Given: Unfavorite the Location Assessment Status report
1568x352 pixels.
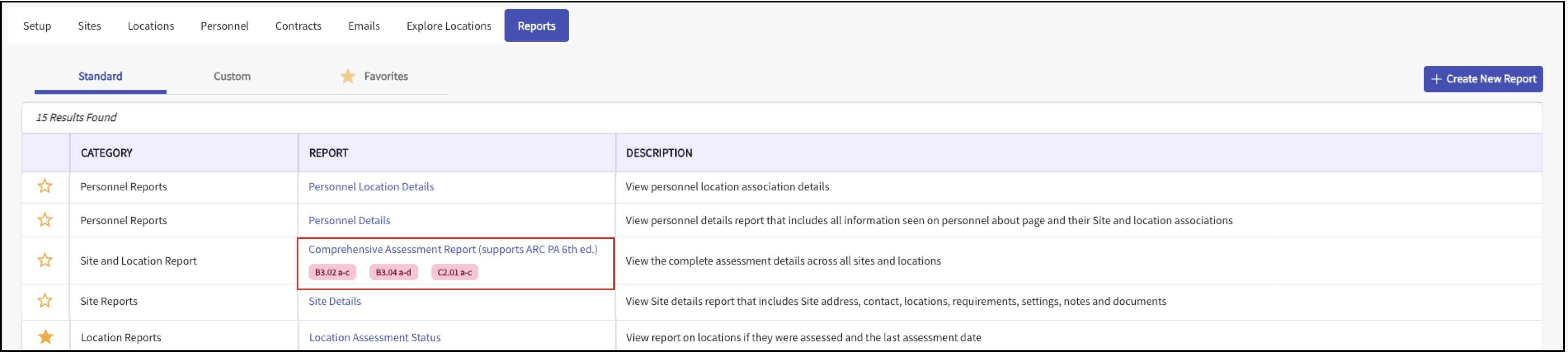Looking at the screenshot, I should click(x=45, y=337).
